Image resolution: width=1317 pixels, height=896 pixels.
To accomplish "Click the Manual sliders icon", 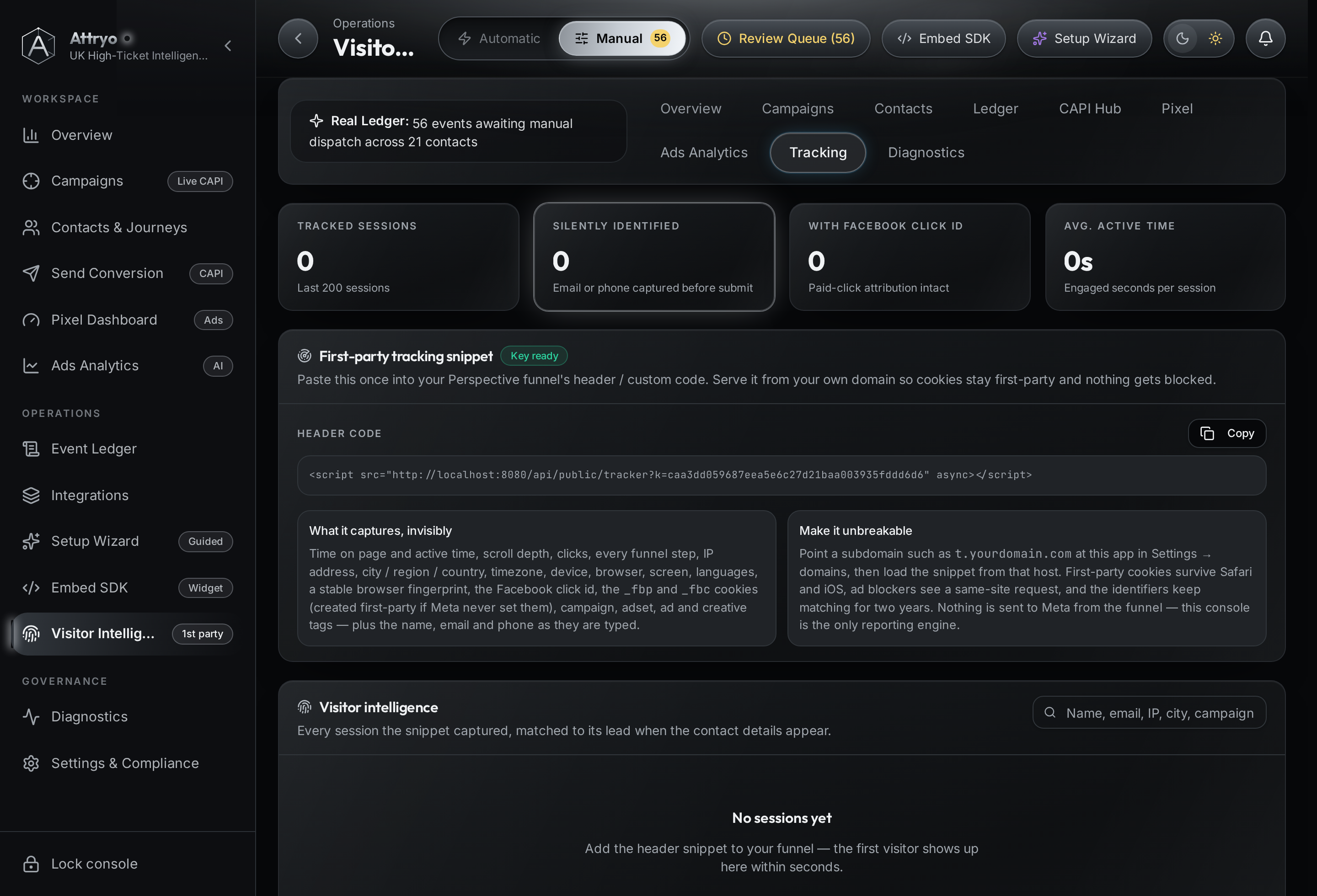I will pyautogui.click(x=581, y=38).
